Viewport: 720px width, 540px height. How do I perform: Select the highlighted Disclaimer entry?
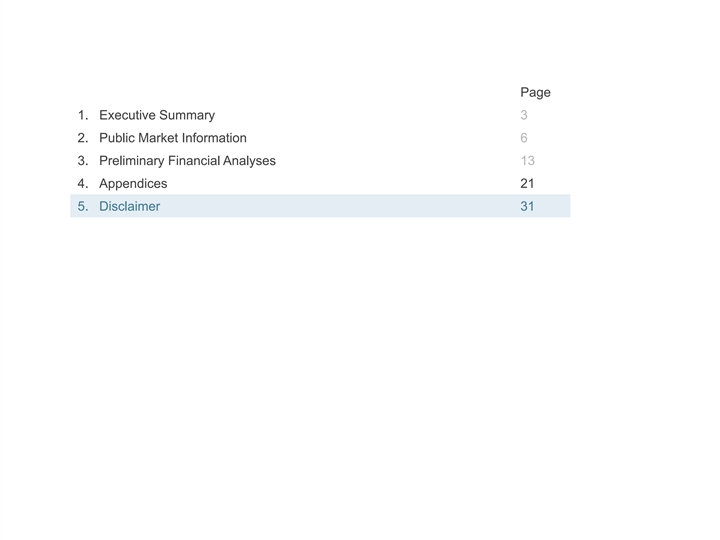(x=320, y=206)
